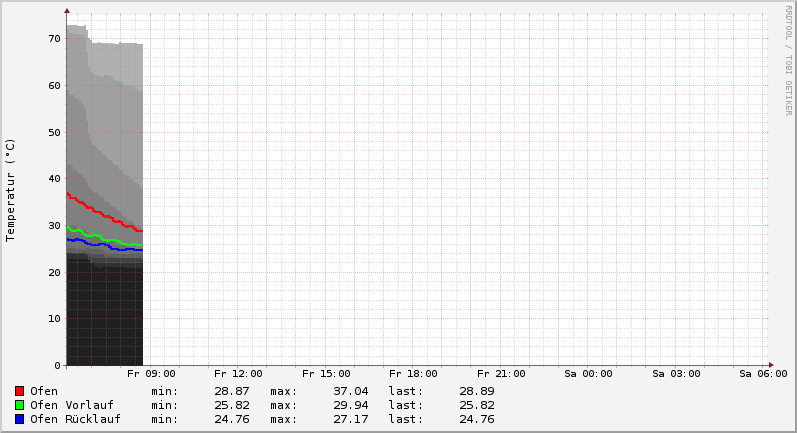Click the green Ofen Vorlauf legend swatch

pos(19,405)
